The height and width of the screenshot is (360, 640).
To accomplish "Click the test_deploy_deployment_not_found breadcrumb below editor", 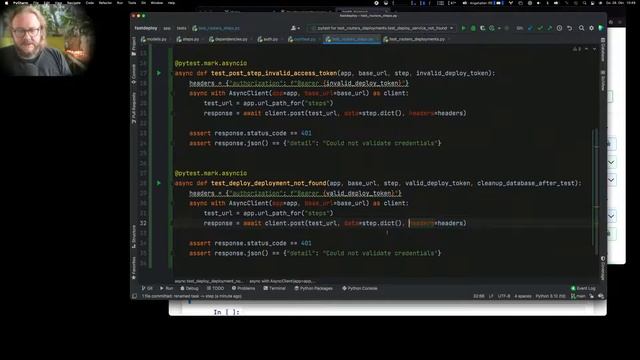I will click(209, 281).
